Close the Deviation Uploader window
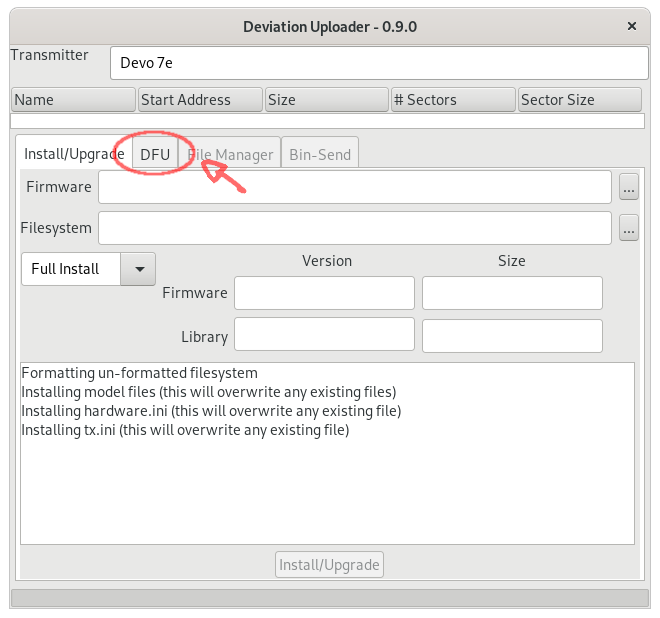This screenshot has width=660, height=618. pyautogui.click(x=631, y=27)
